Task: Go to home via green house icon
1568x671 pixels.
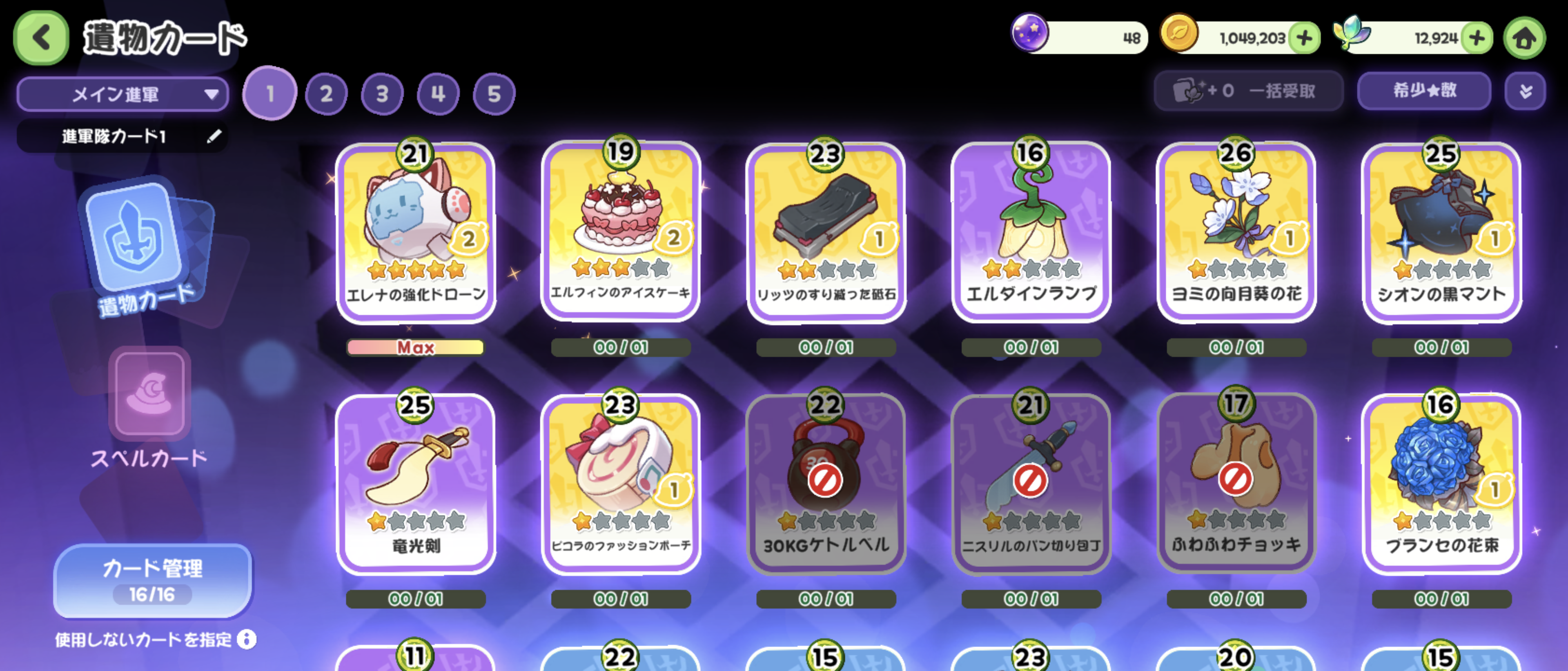Action: 1524,38
